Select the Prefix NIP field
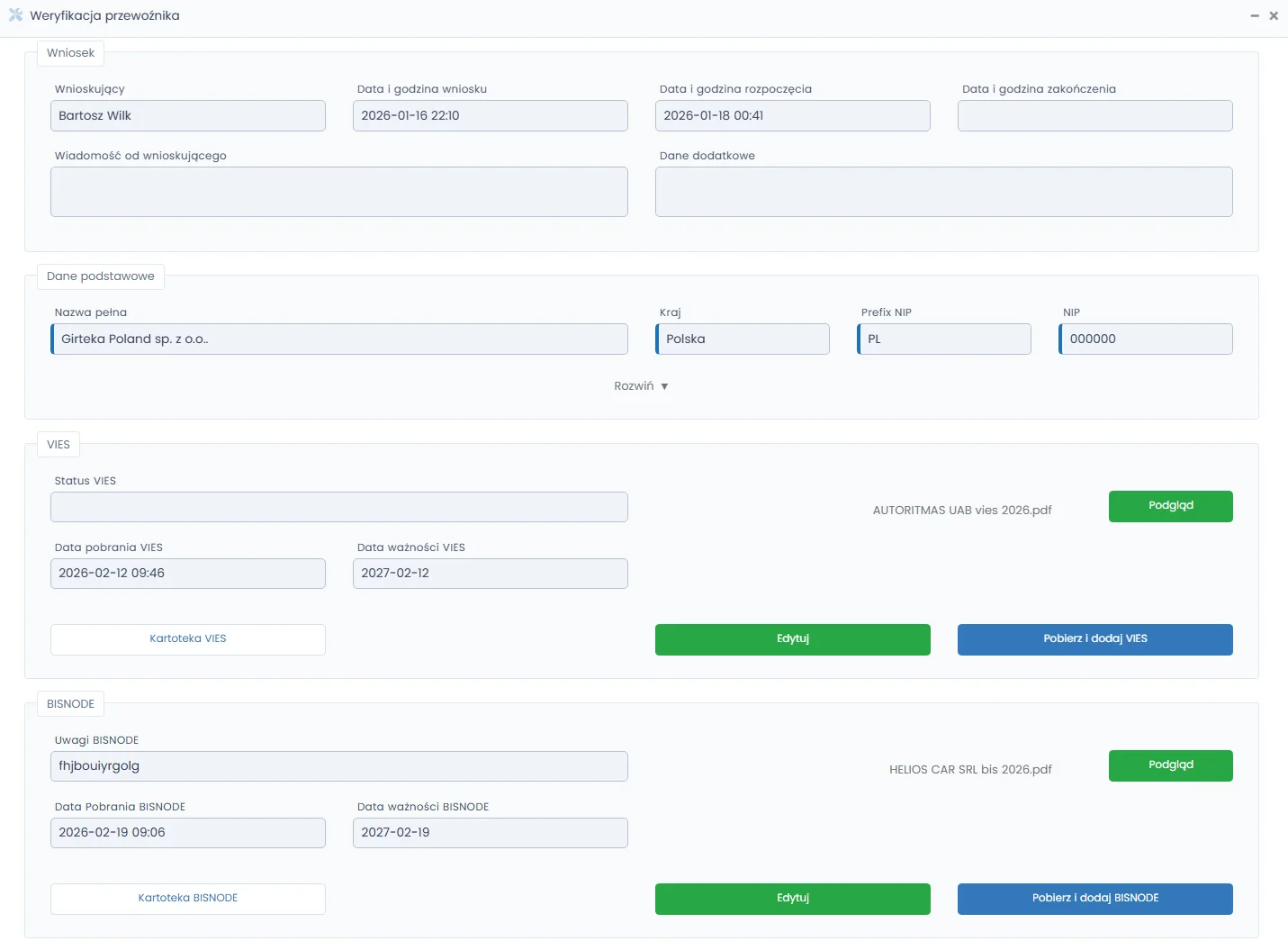This screenshot has height=950, width=1288. 944,339
